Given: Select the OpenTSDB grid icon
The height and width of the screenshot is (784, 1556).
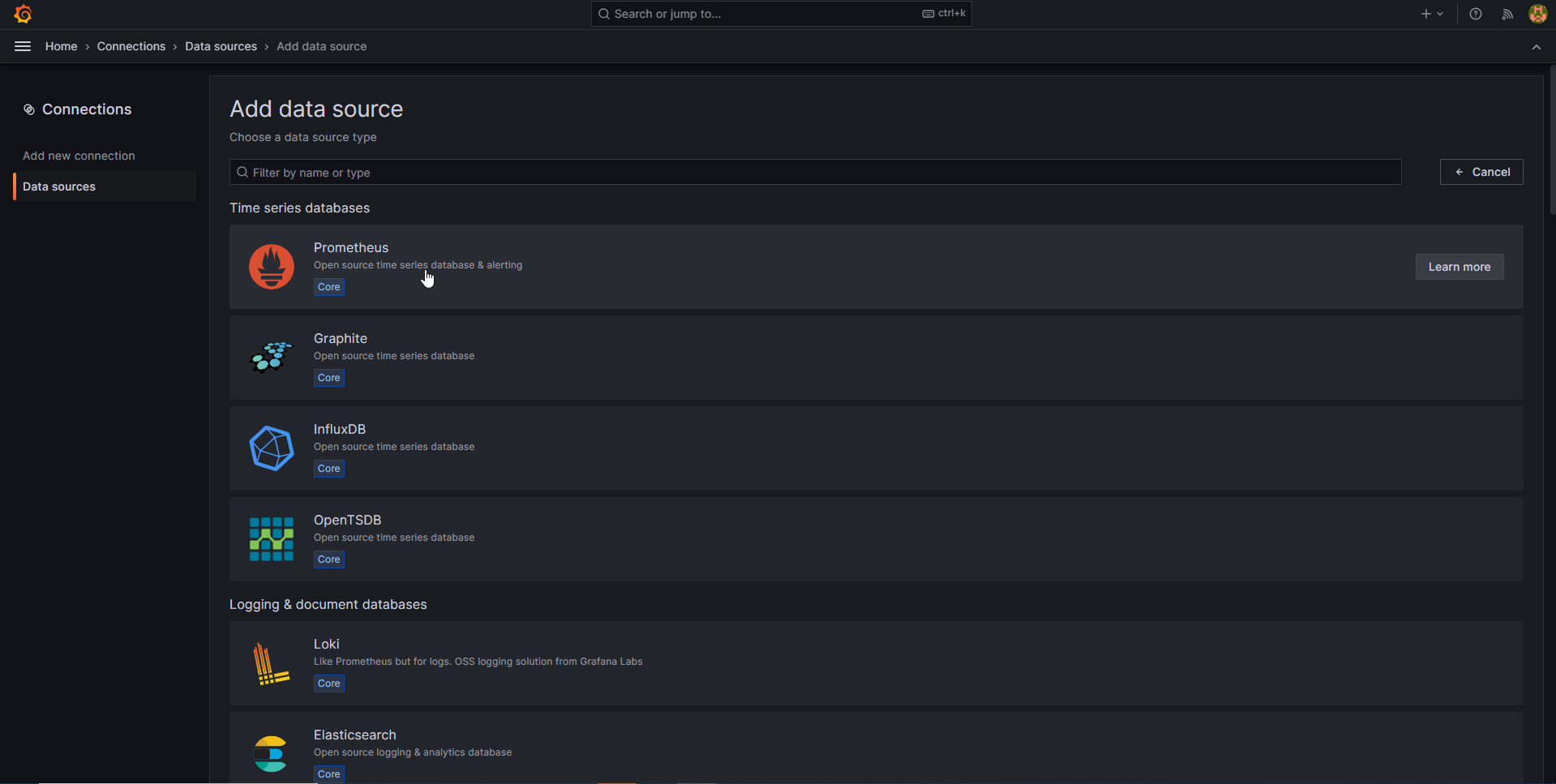Looking at the screenshot, I should [272, 539].
